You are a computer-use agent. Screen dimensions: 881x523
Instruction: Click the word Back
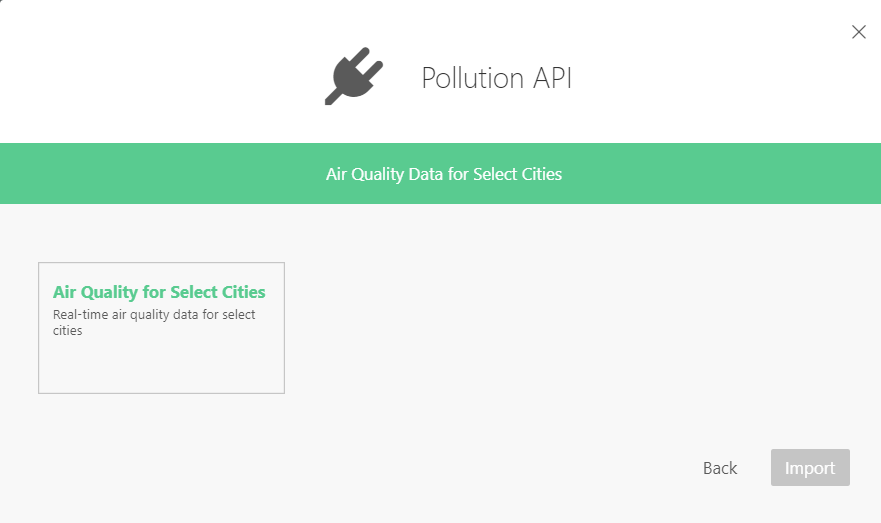(x=720, y=468)
